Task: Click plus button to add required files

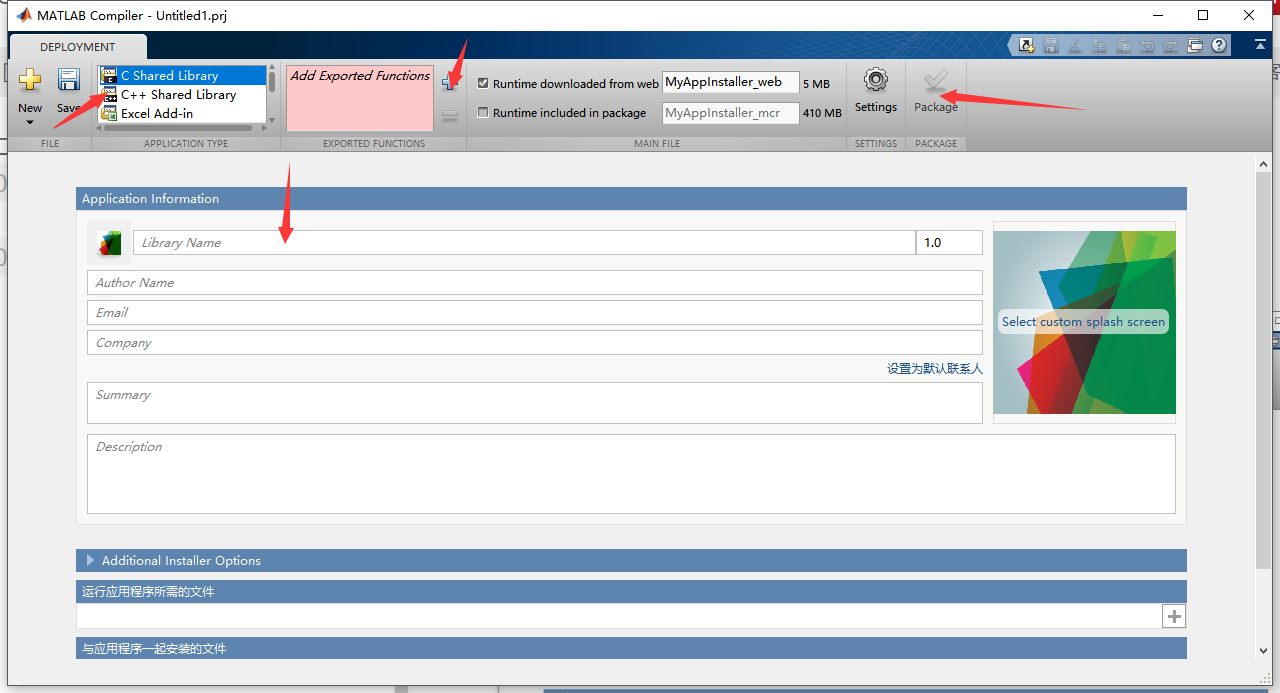Action: coord(1174,616)
